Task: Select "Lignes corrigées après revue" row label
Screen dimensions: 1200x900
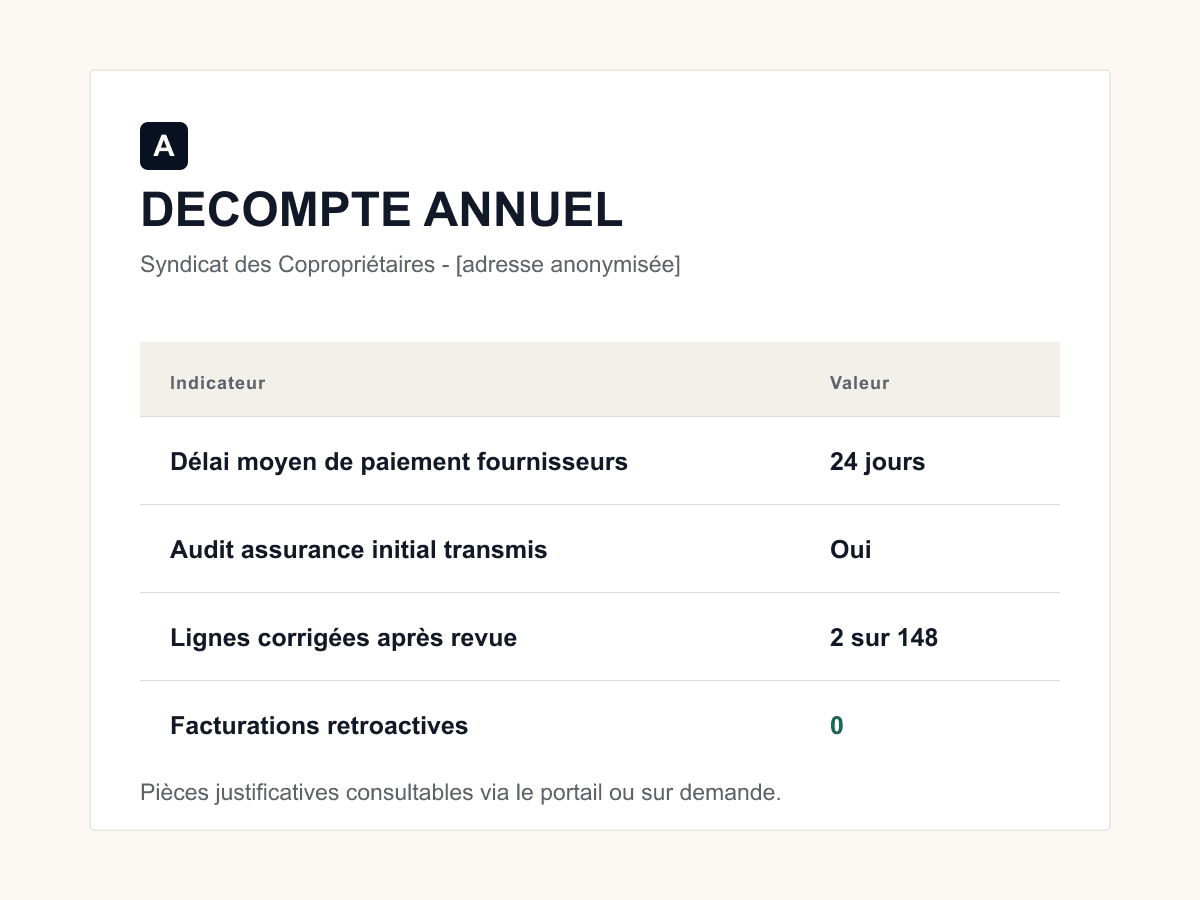Action: (344, 638)
